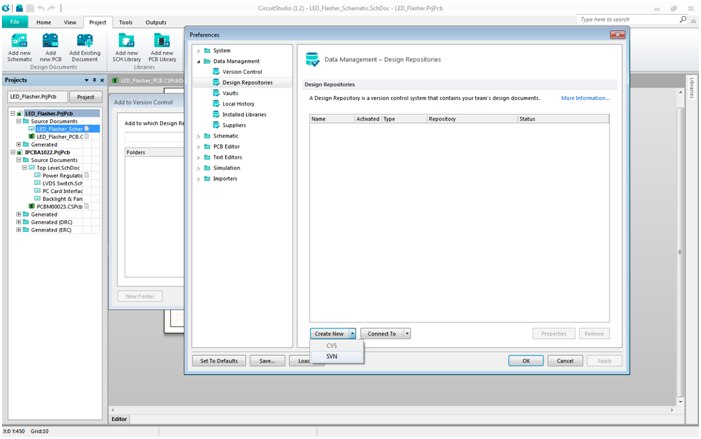The width and height of the screenshot is (701, 439).
Task: Expand the System preferences category
Action: pos(198,50)
